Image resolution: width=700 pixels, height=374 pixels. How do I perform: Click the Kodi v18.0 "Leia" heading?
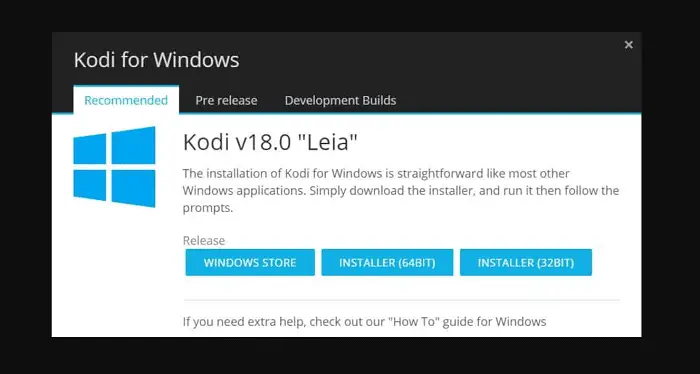coord(270,142)
